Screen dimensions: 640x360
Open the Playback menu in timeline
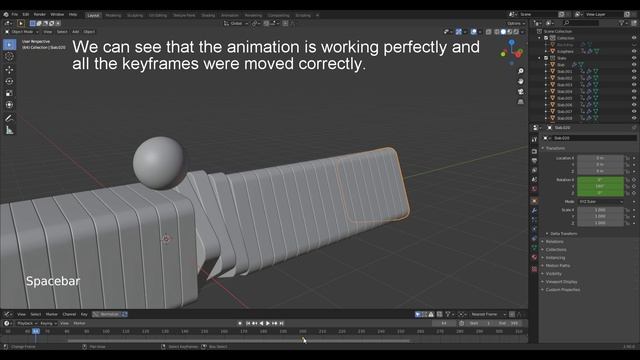pos(27,323)
